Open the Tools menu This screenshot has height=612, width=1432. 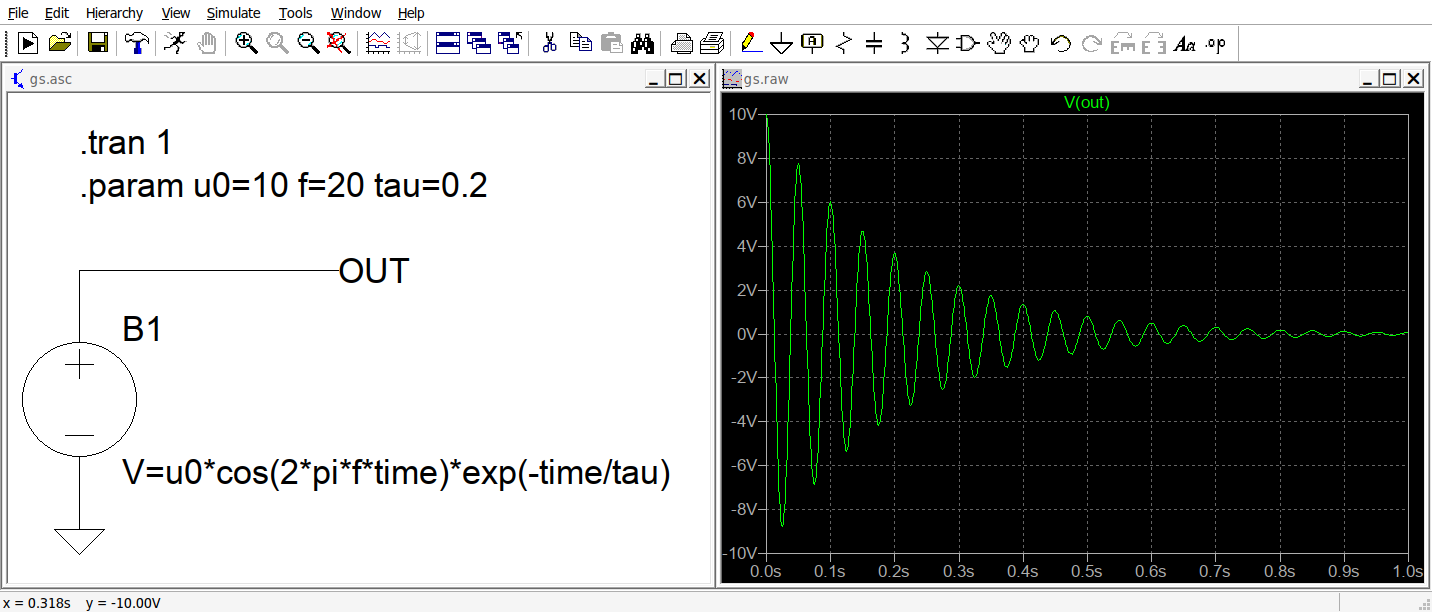295,13
